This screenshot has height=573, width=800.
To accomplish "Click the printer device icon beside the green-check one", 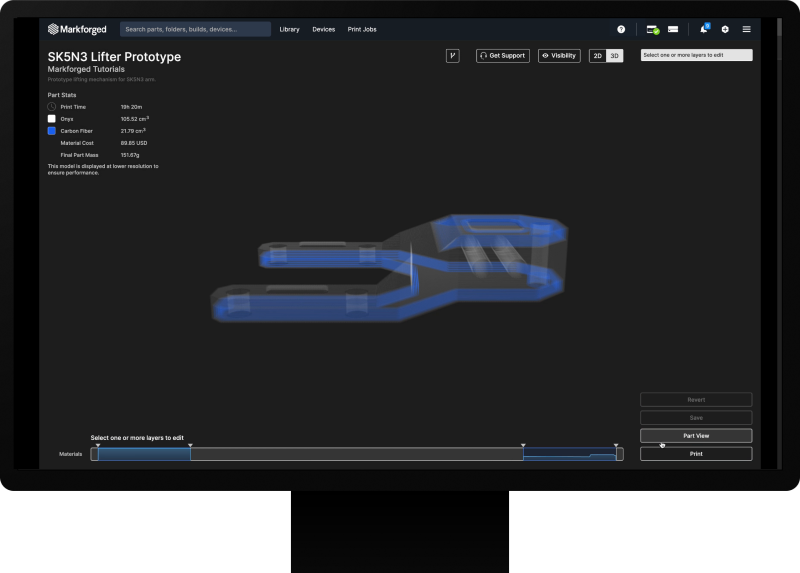I will 673,29.
